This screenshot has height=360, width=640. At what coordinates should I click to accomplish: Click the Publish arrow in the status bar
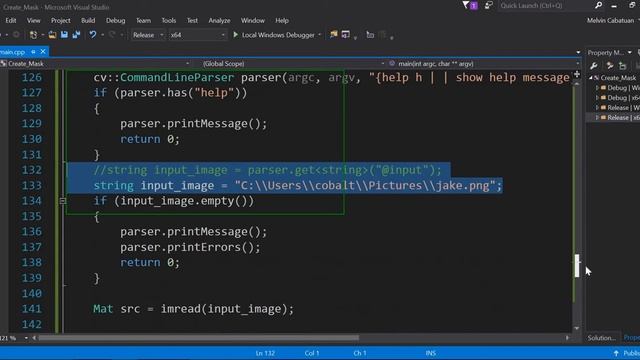pos(616,353)
